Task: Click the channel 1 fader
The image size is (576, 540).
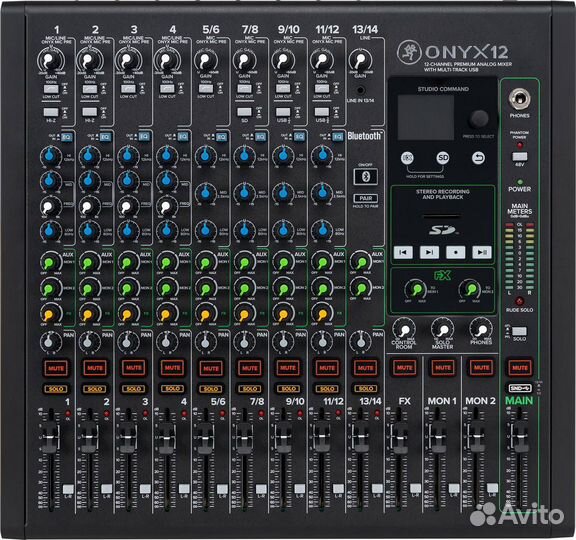Action: 50,437
